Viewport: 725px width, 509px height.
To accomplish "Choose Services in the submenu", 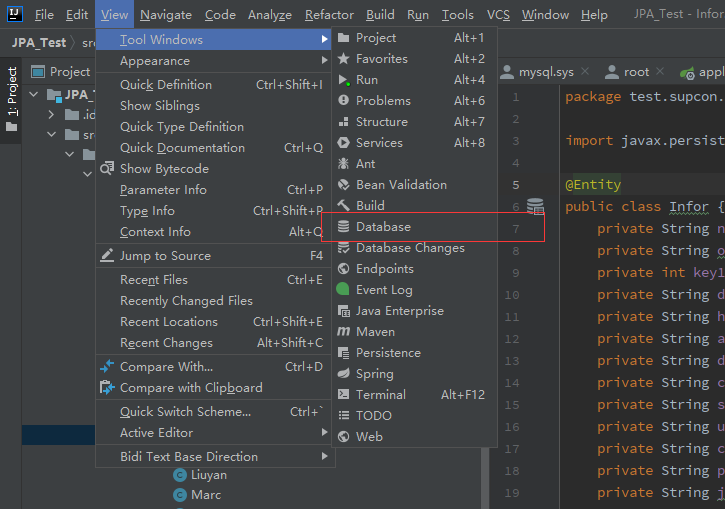I will (414, 143).
